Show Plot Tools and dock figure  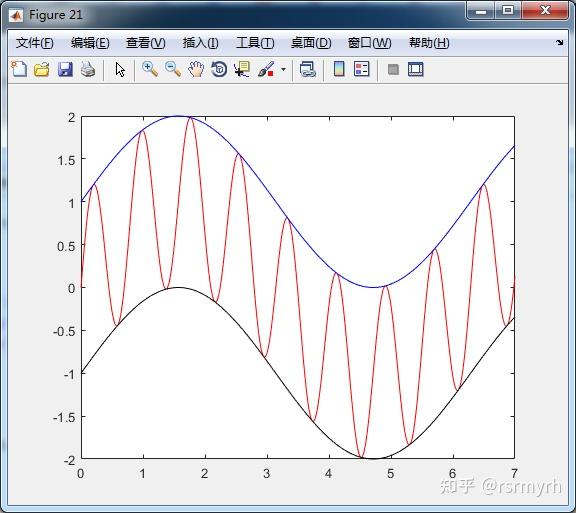click(416, 69)
